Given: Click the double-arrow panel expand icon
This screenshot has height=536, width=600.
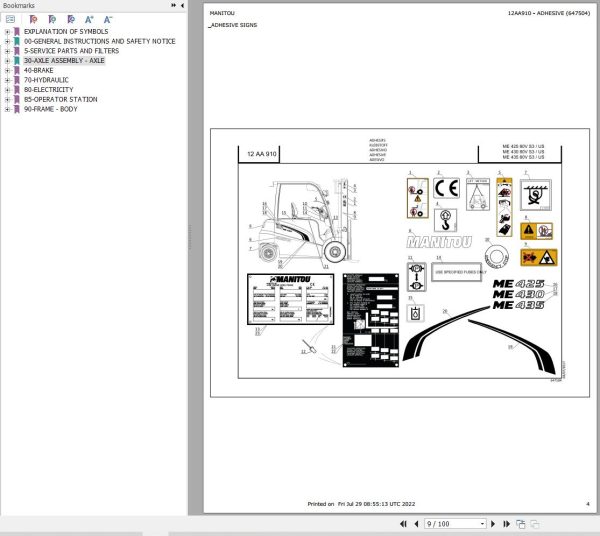Looking at the screenshot, I should point(174,5).
